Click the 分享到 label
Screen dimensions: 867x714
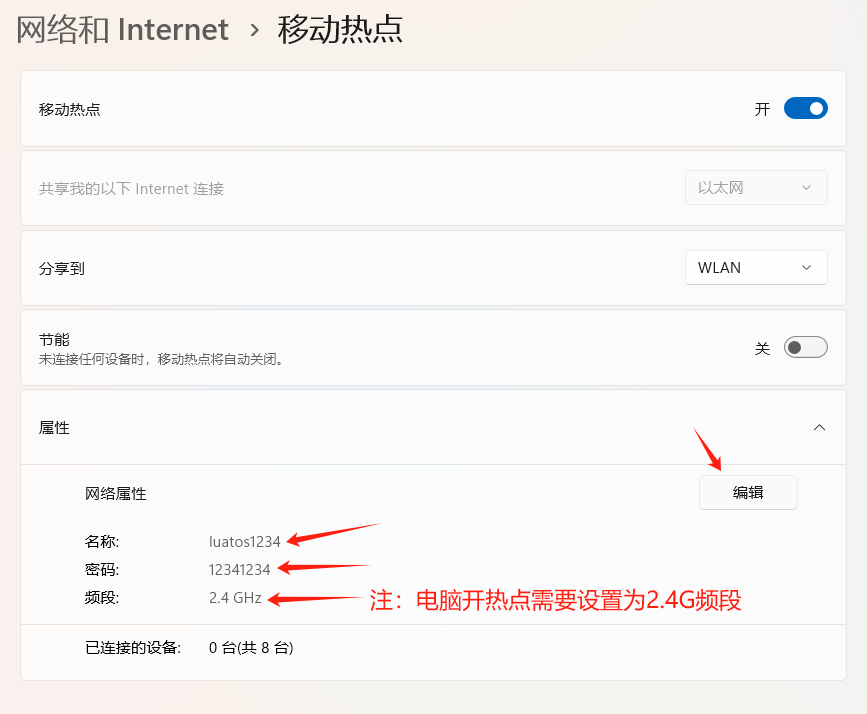coord(61,269)
